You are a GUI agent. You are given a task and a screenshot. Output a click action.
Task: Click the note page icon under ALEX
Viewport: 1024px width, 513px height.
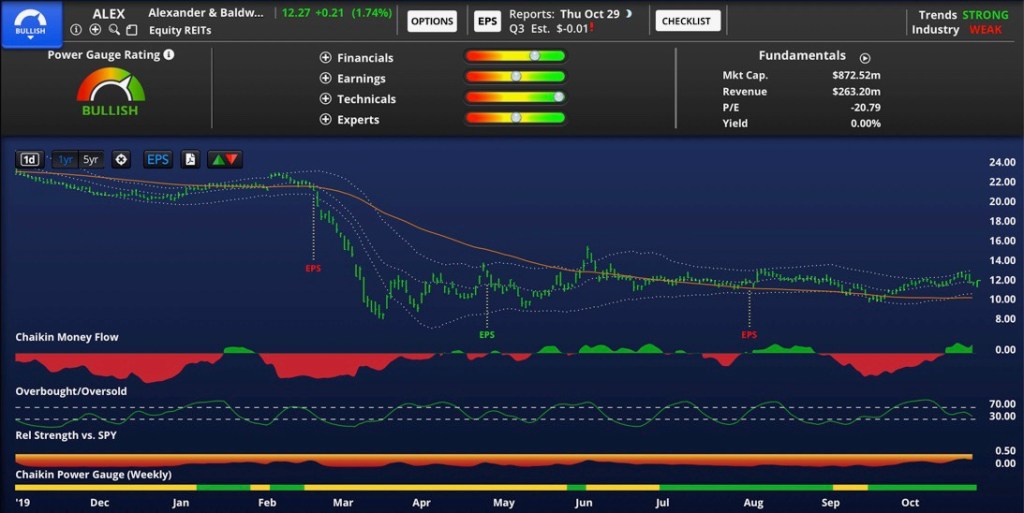point(131,30)
